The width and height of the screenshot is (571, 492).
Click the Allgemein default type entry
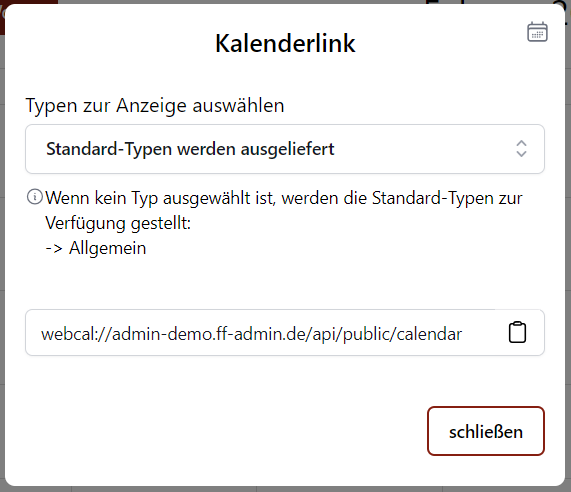pos(107,248)
